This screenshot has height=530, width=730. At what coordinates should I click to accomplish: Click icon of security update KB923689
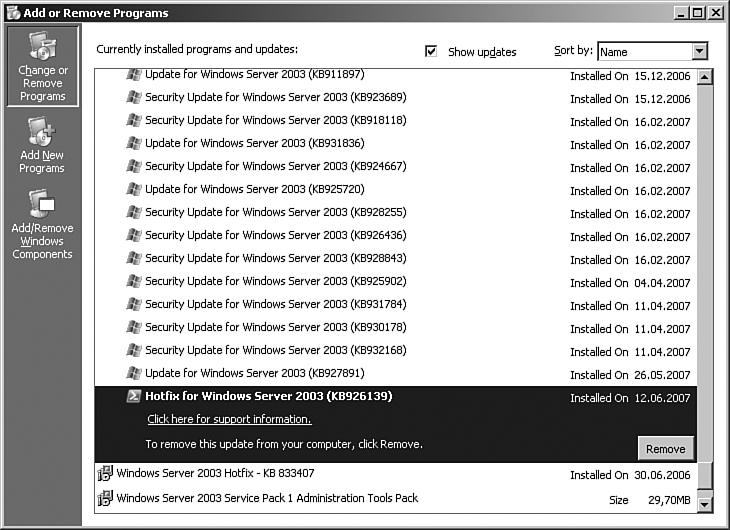(134, 97)
